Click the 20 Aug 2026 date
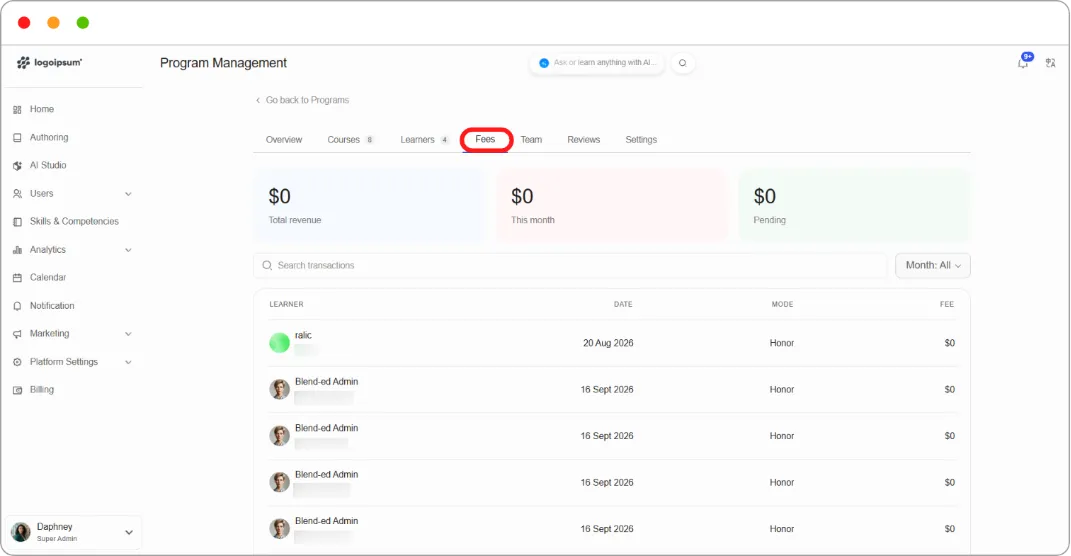Image resolution: width=1071 pixels, height=556 pixels. [608, 343]
